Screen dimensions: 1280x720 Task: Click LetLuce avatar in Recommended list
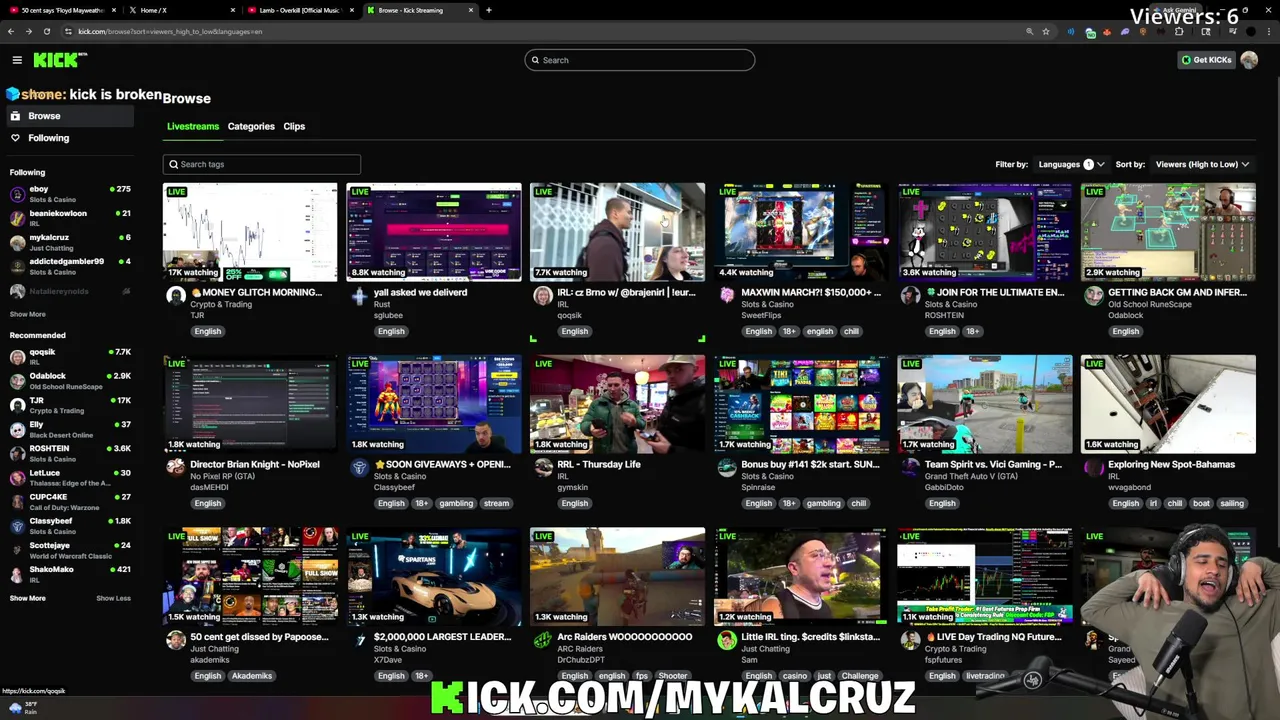[17, 478]
